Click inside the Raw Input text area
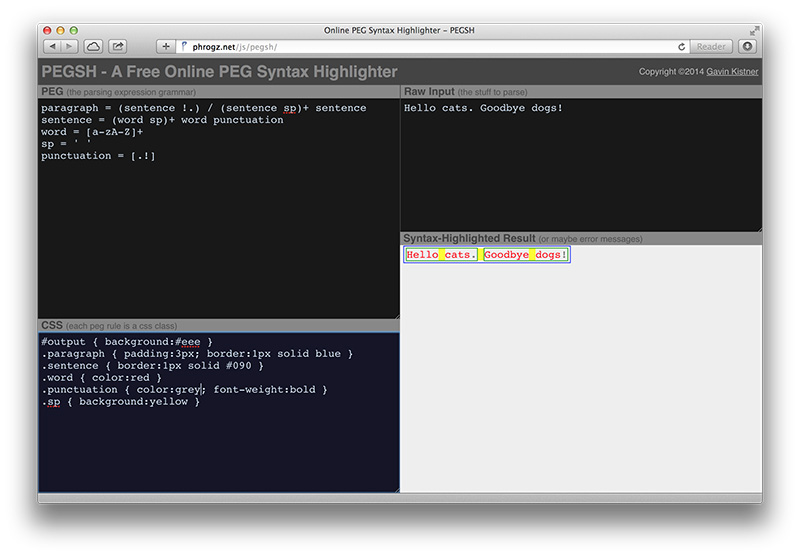This screenshot has width=800, height=556. (581, 165)
